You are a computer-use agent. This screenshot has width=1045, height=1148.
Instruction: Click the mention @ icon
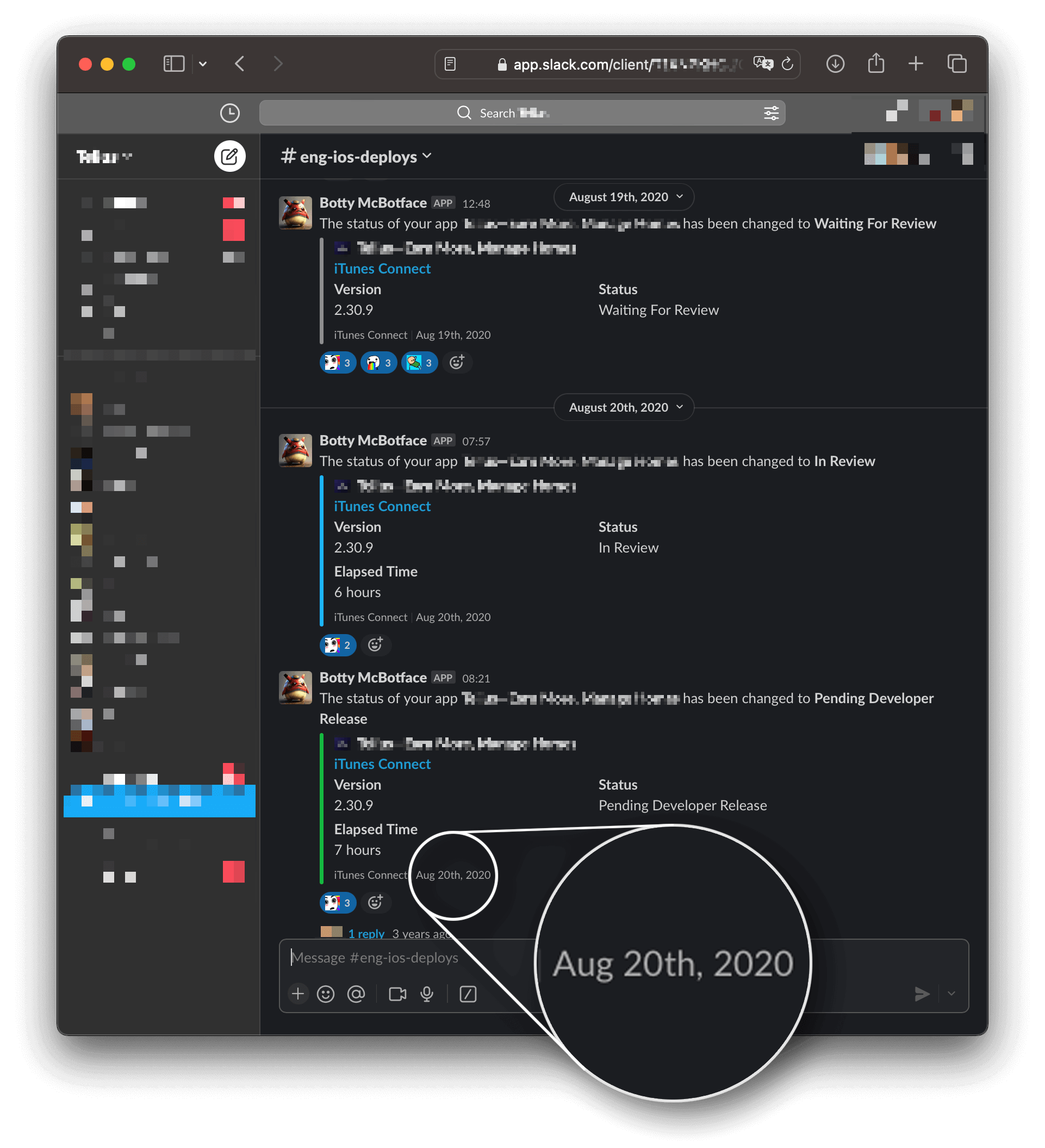(x=356, y=994)
